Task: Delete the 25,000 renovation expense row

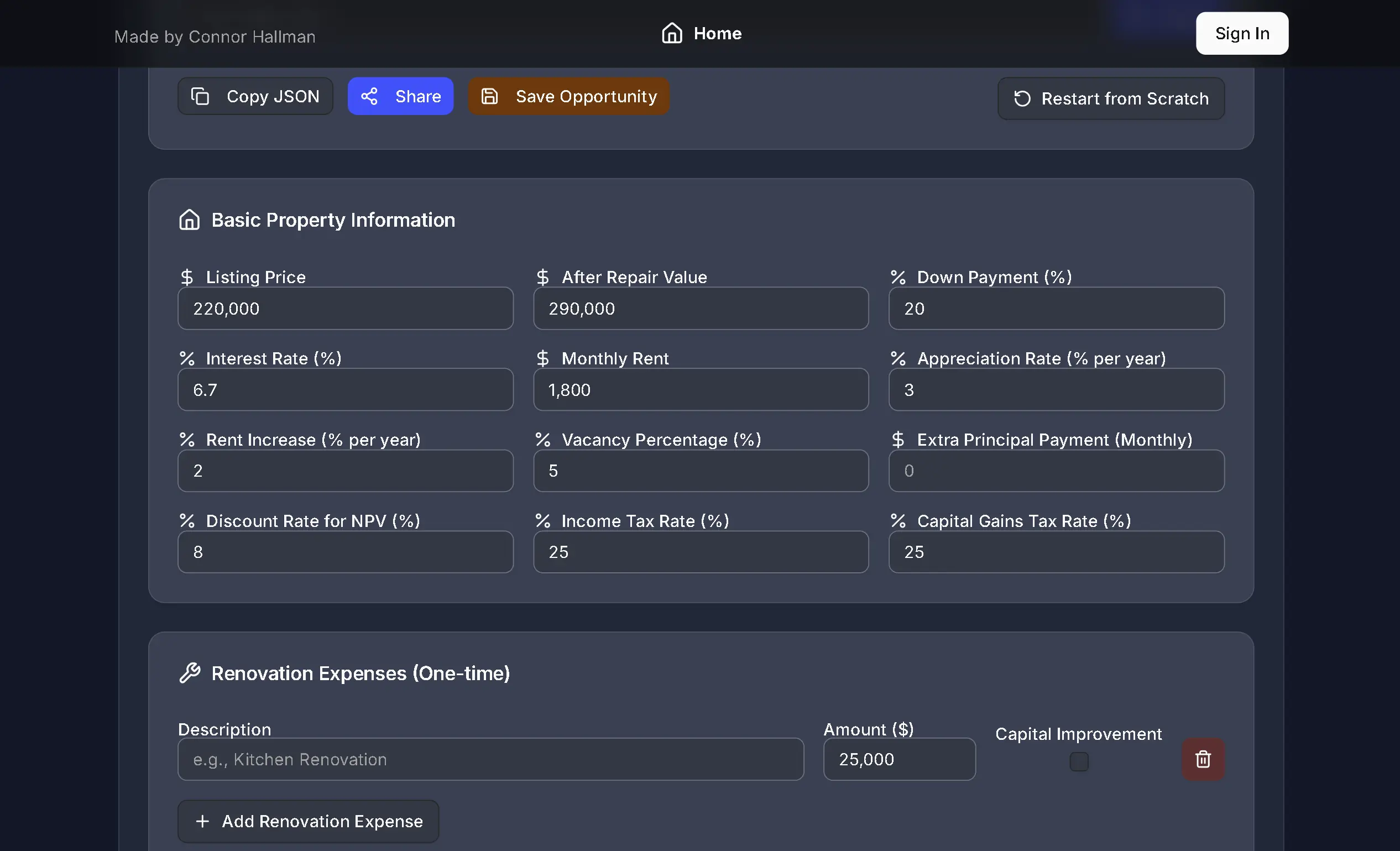Action: 1203,759
